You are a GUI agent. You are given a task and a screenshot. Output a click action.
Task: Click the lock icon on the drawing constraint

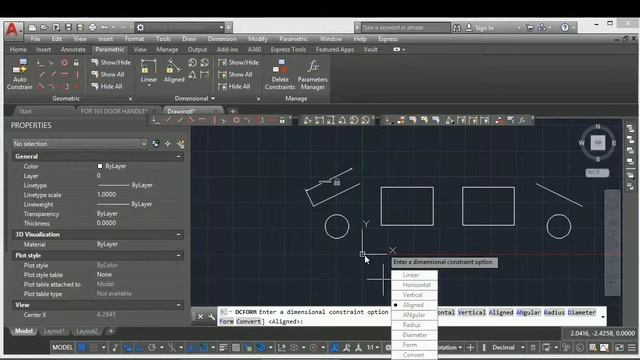click(337, 182)
